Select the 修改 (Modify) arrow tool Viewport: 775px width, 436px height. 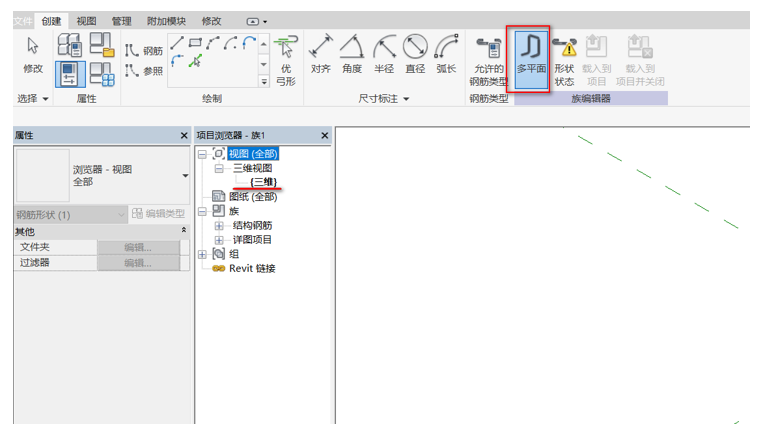coord(32,54)
